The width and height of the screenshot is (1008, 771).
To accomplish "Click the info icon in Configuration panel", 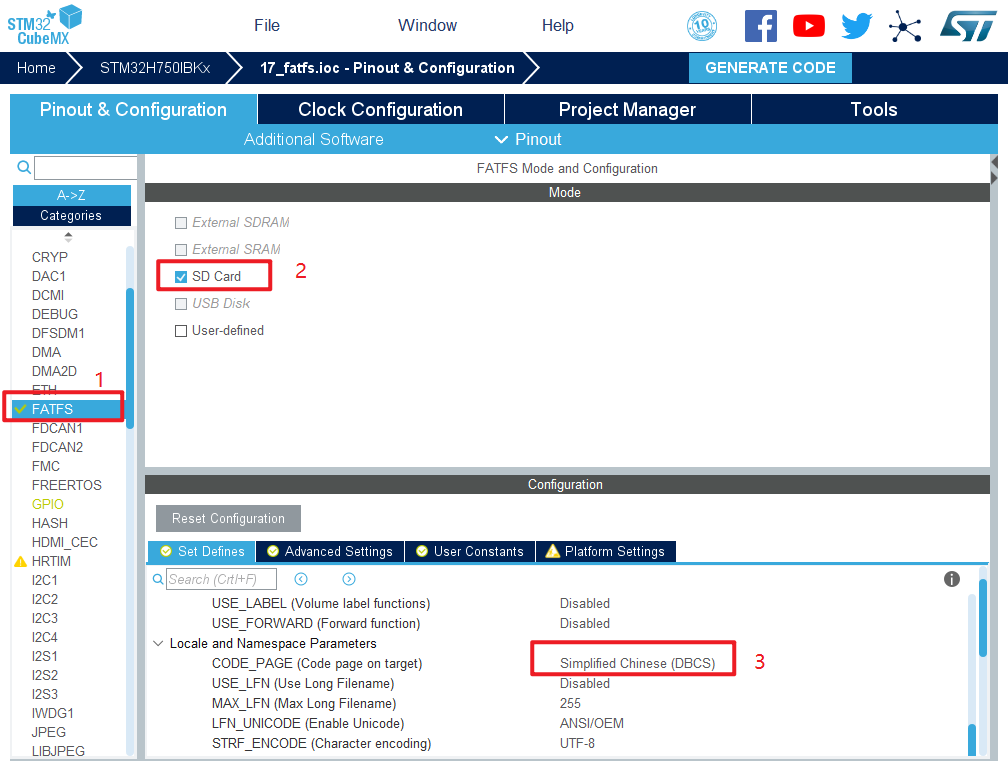I will 952,580.
